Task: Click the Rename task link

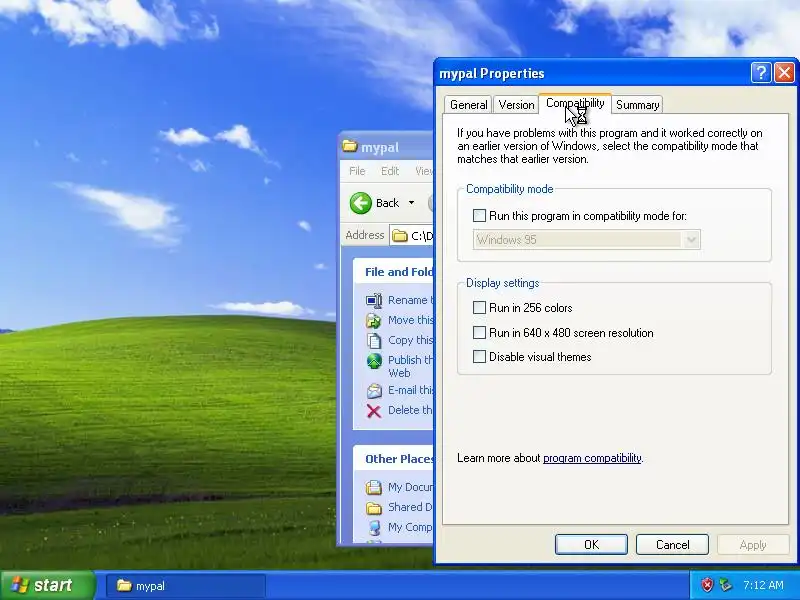Action: pyautogui.click(x=410, y=301)
